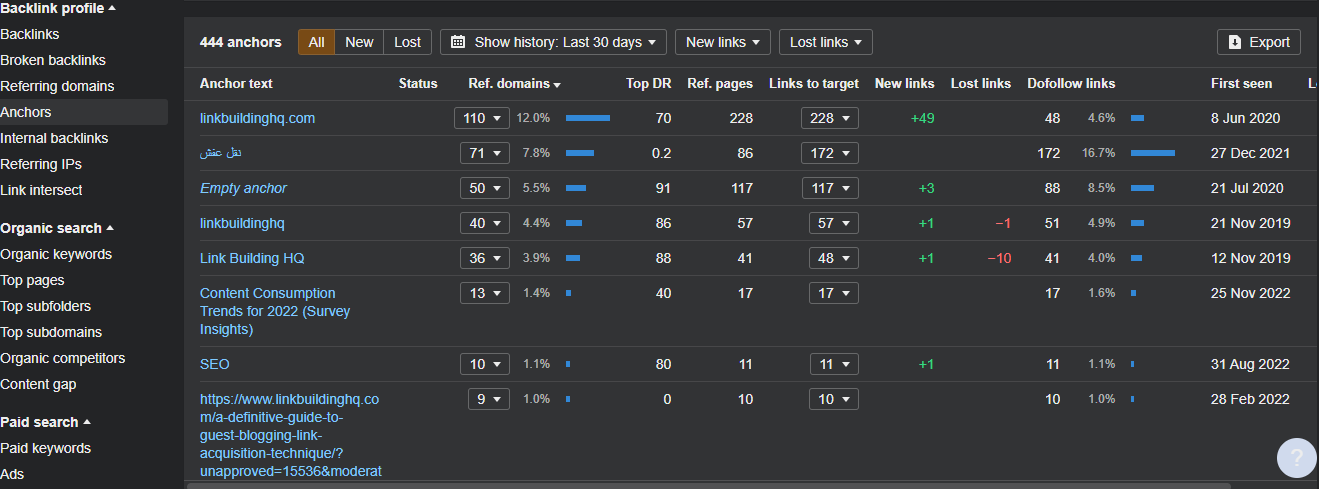Go to Ads in sidebar
This screenshot has width=1319, height=489.
(12, 474)
